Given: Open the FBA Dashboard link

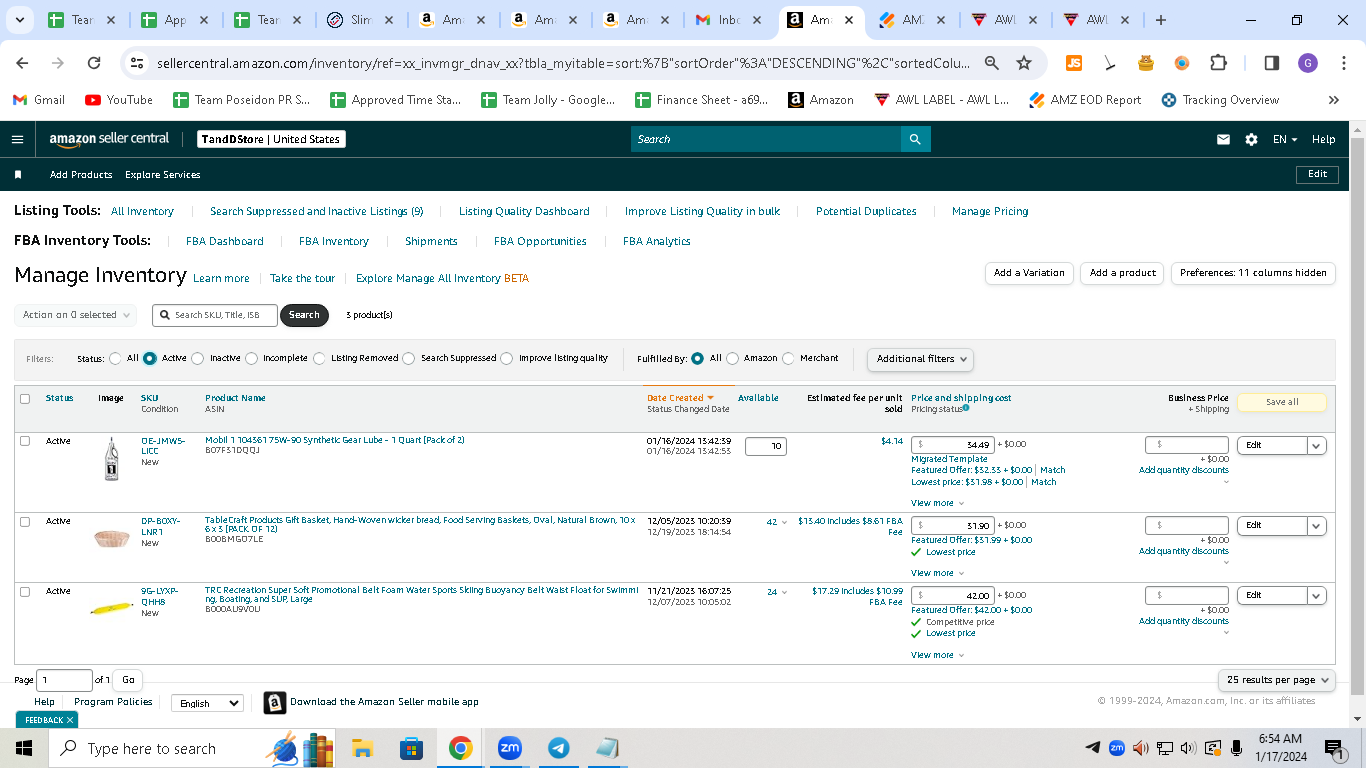Looking at the screenshot, I should (x=225, y=241).
